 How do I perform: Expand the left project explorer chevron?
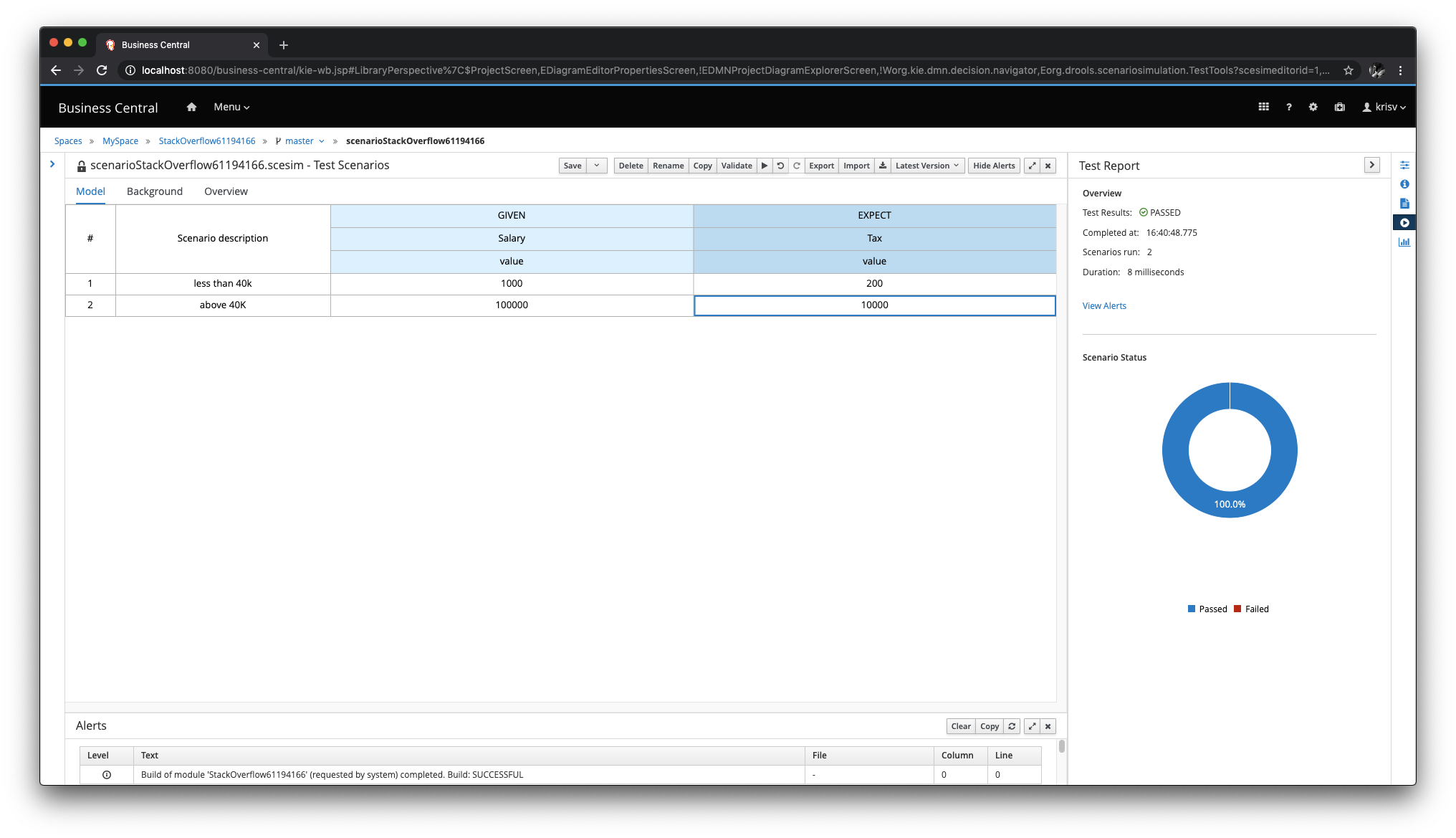coord(52,164)
